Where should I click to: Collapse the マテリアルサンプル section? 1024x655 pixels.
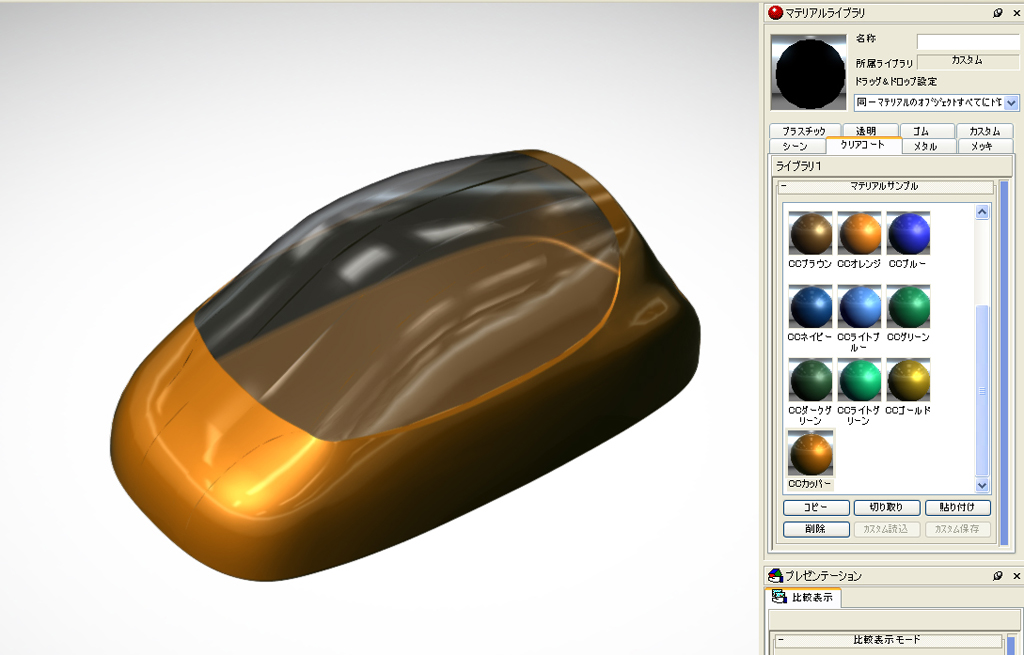pyautogui.click(x=784, y=186)
